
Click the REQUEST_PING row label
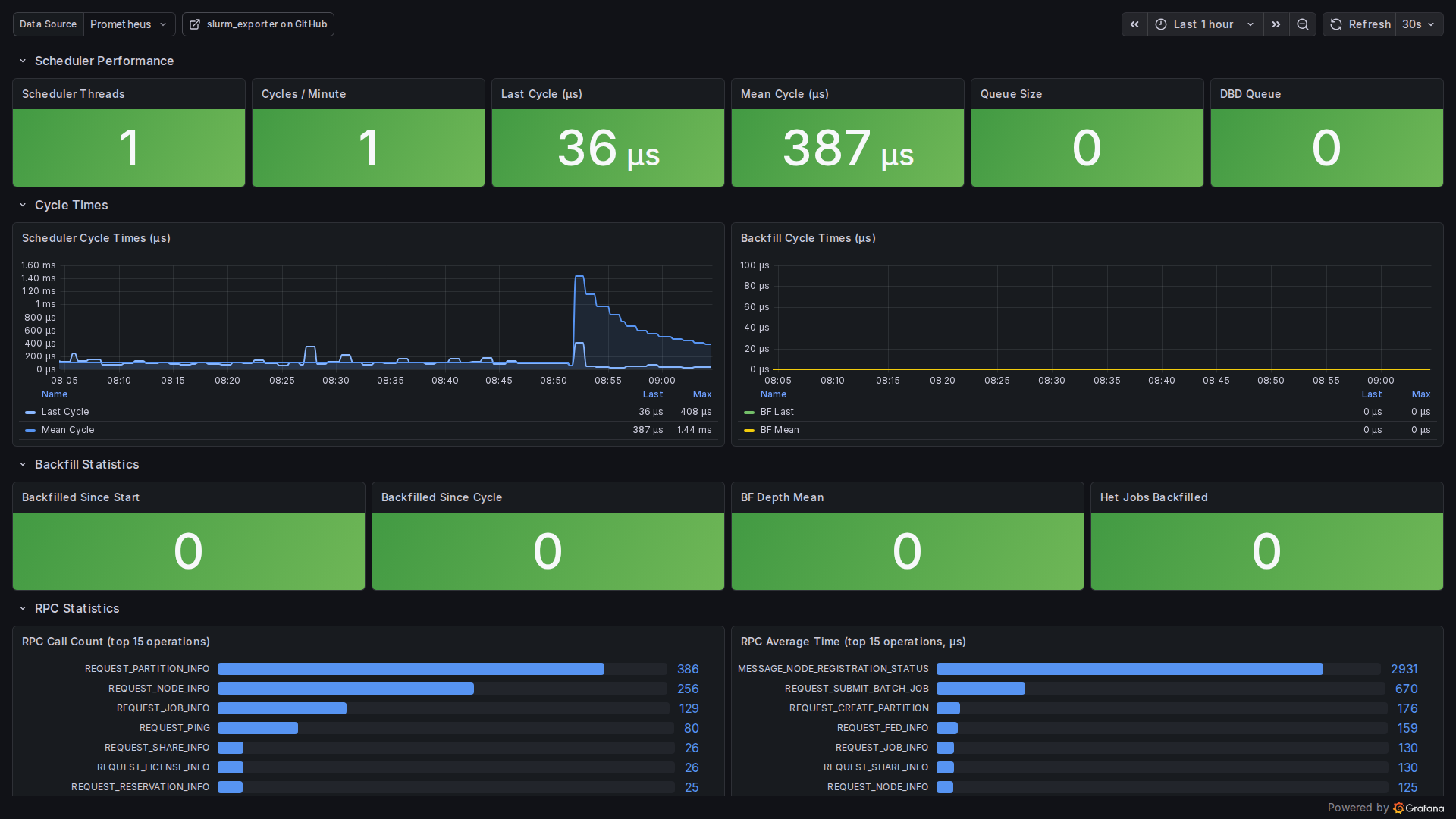click(174, 728)
